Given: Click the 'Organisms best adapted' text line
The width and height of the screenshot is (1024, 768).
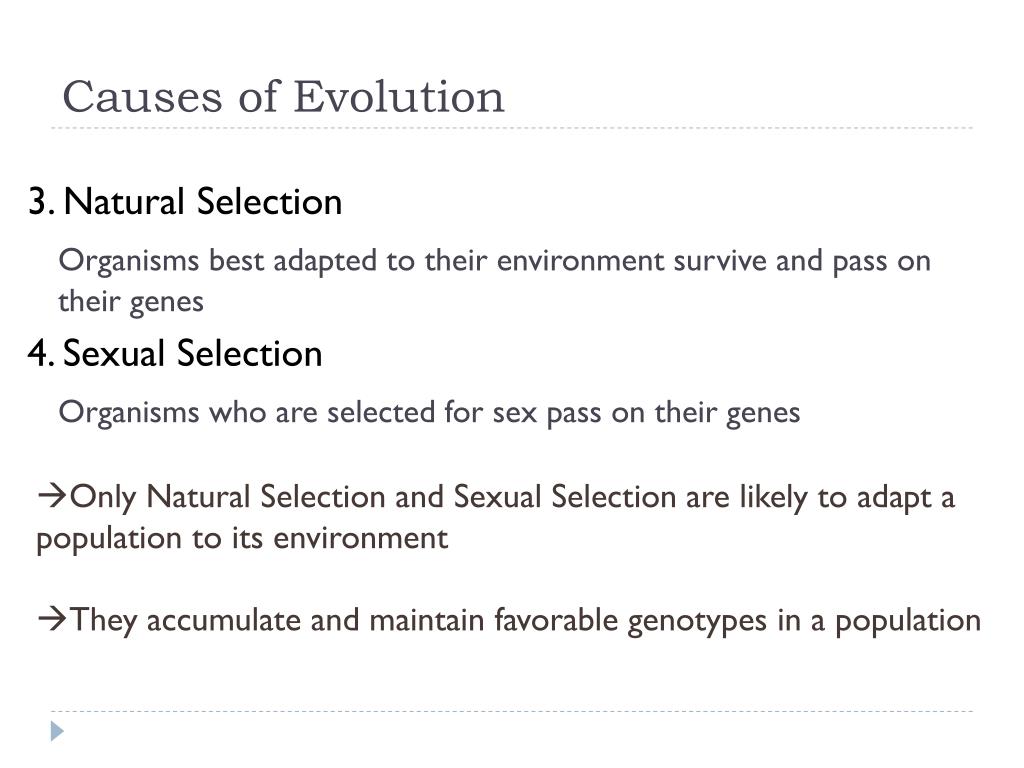Looking at the screenshot, I should pyautogui.click(x=494, y=261).
